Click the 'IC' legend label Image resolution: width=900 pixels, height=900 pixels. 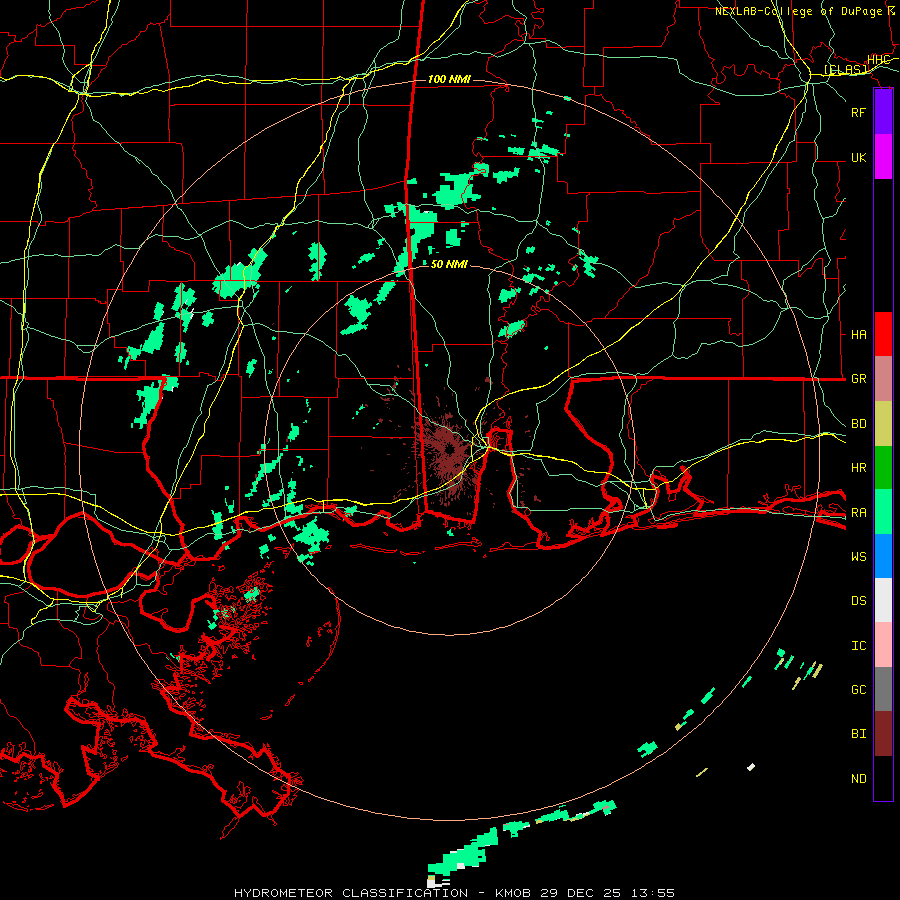click(x=858, y=646)
